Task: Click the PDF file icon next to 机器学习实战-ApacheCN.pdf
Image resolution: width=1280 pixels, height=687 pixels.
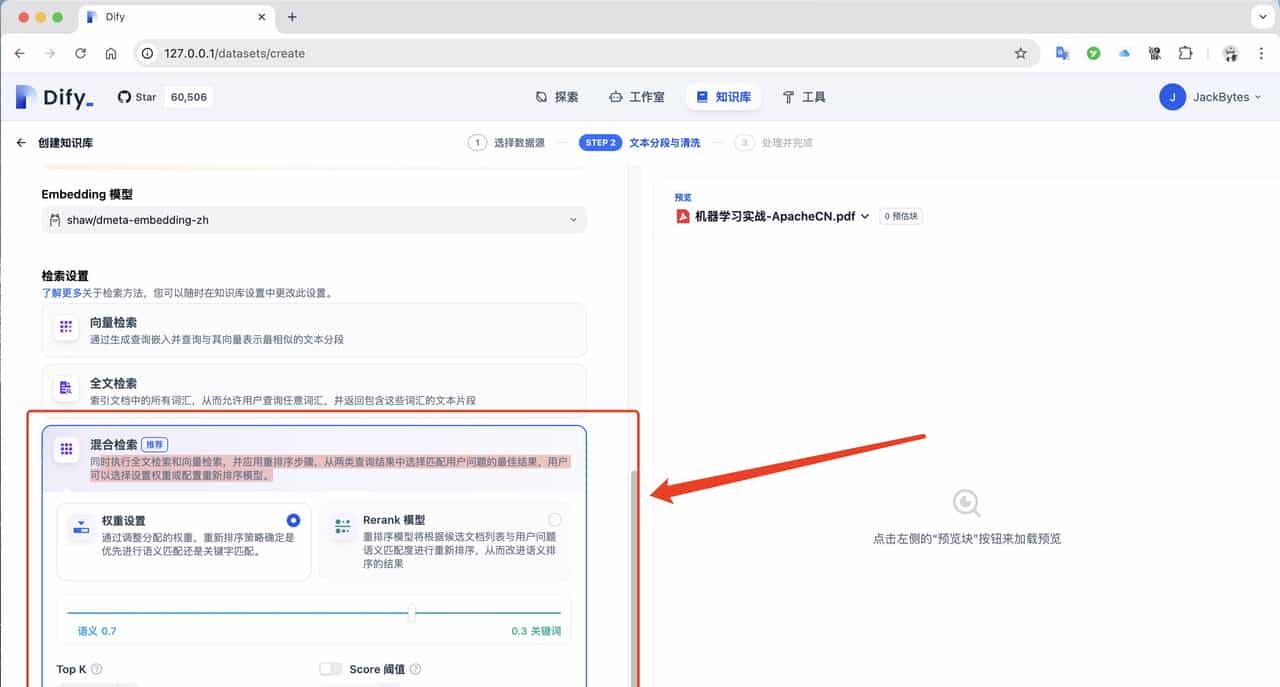Action: 684,214
